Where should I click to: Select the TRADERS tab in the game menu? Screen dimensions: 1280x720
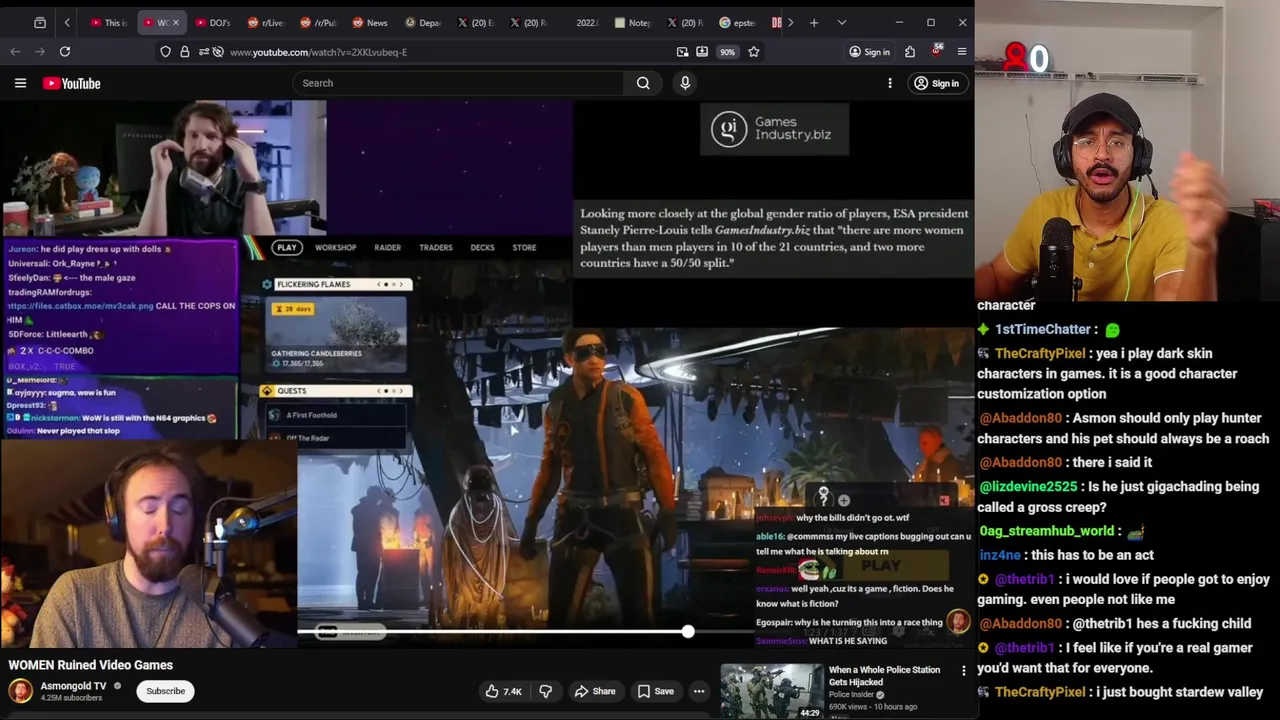click(436, 247)
